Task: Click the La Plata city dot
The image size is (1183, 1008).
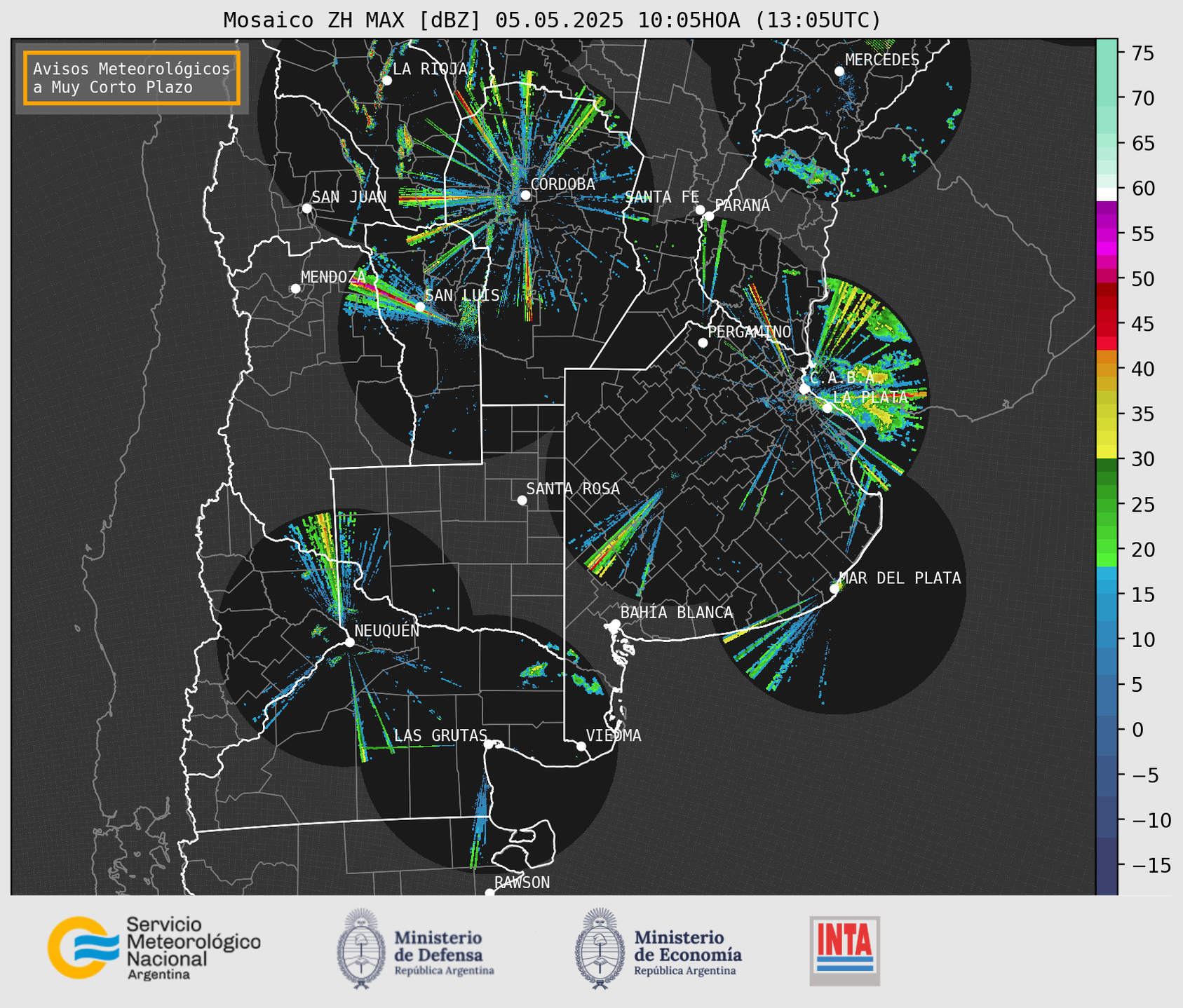Action: (827, 408)
